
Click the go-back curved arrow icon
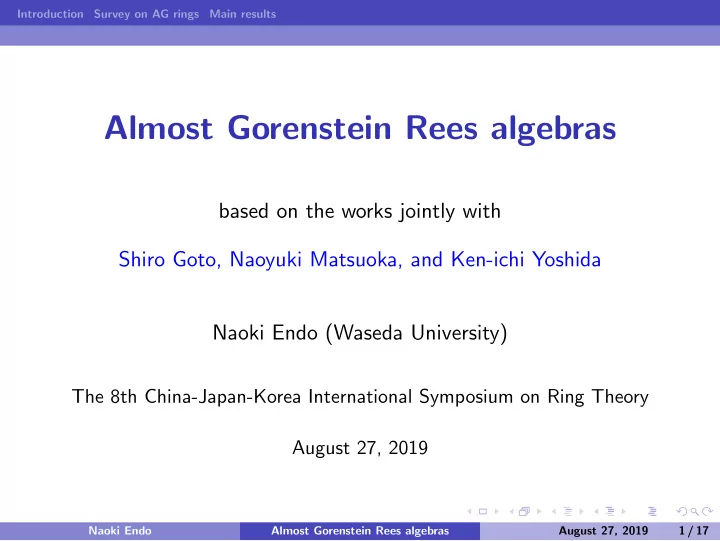pos(682,511)
